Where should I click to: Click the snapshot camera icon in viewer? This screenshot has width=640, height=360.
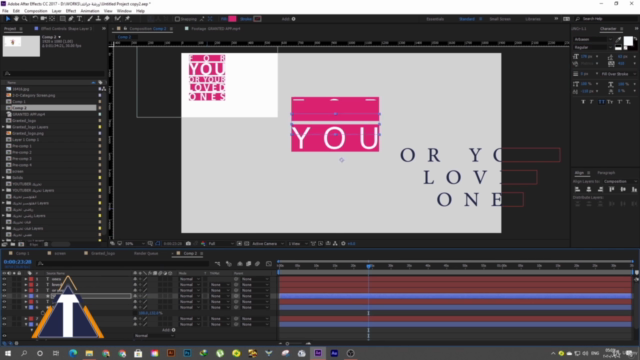188,244
